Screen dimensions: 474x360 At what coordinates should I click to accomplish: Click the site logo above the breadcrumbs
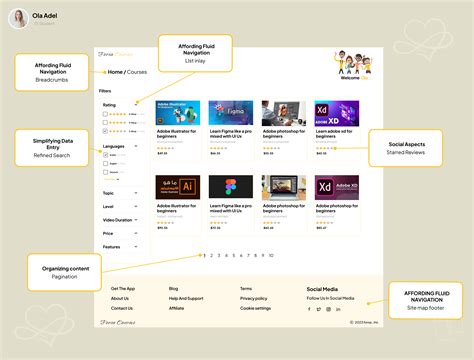(115, 54)
